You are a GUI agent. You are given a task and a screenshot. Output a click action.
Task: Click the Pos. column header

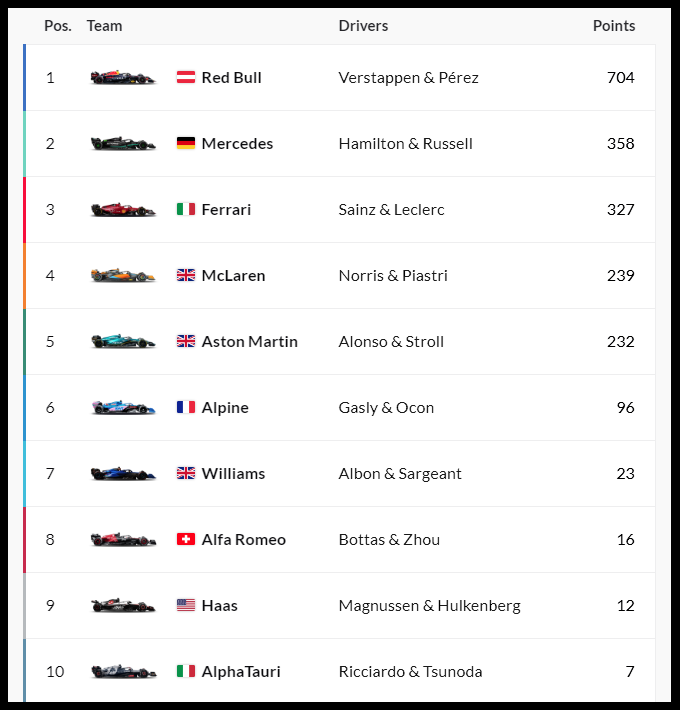point(58,26)
